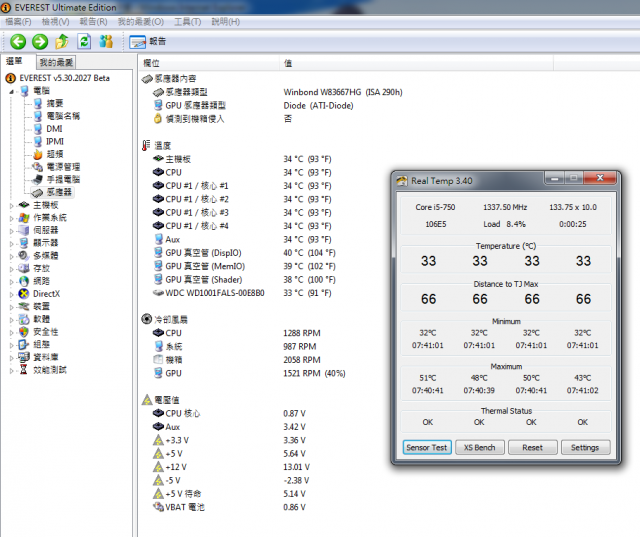
Task: Select the 手提電腦 laptop icon item
Action: 38,179
